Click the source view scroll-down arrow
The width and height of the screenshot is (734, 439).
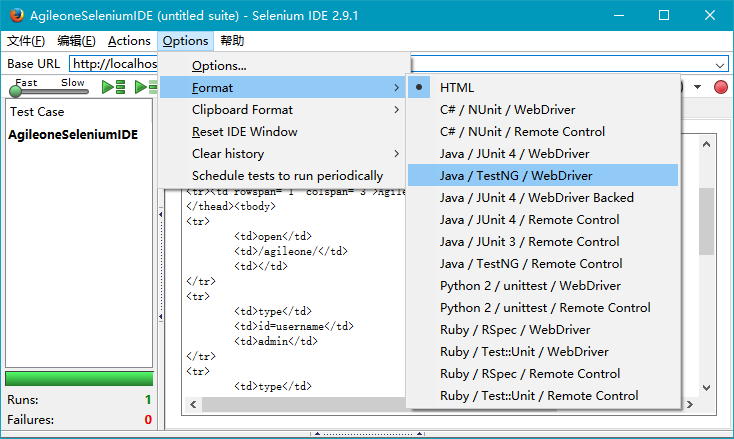click(x=706, y=388)
